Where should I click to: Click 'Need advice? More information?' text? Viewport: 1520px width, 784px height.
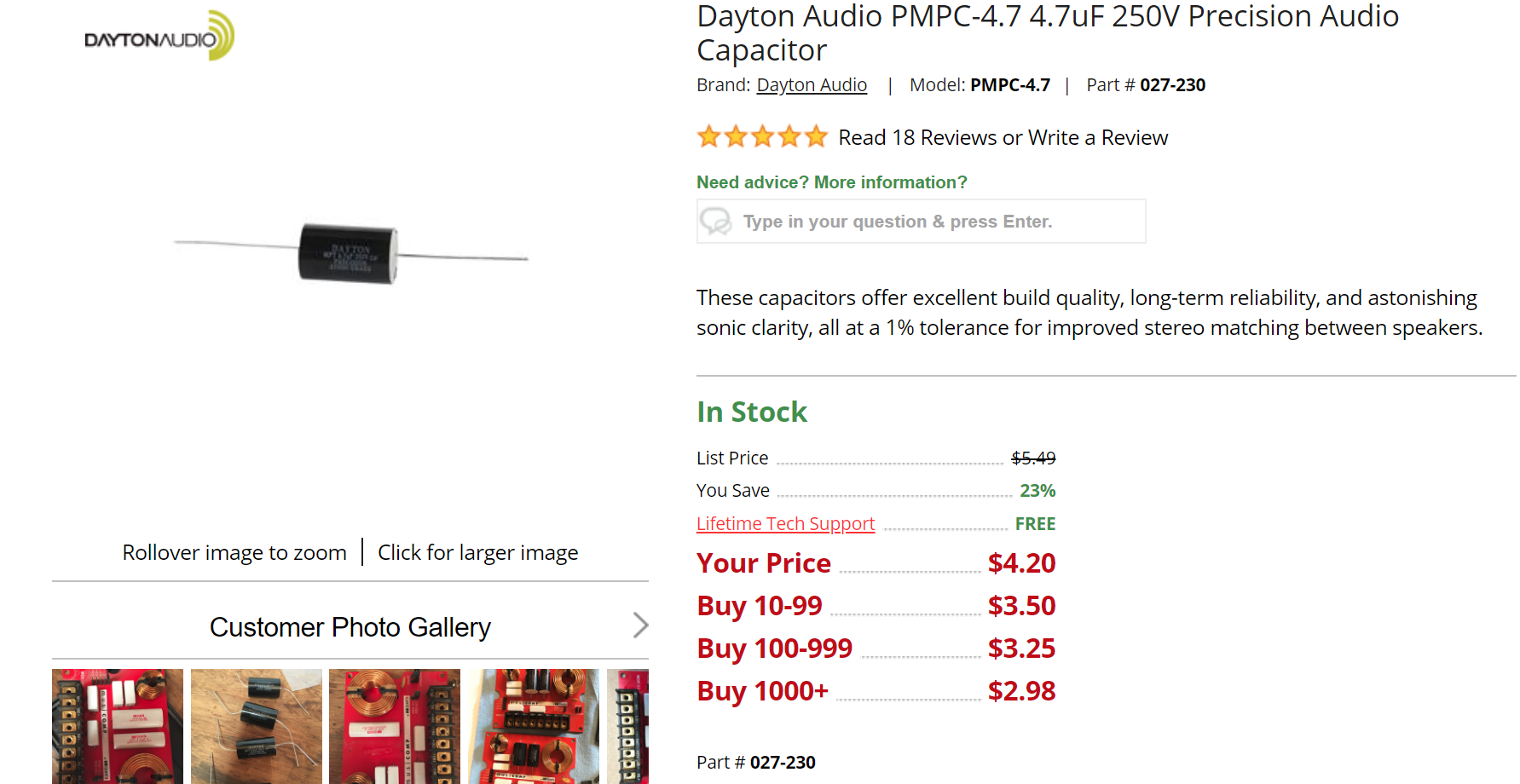click(x=832, y=182)
